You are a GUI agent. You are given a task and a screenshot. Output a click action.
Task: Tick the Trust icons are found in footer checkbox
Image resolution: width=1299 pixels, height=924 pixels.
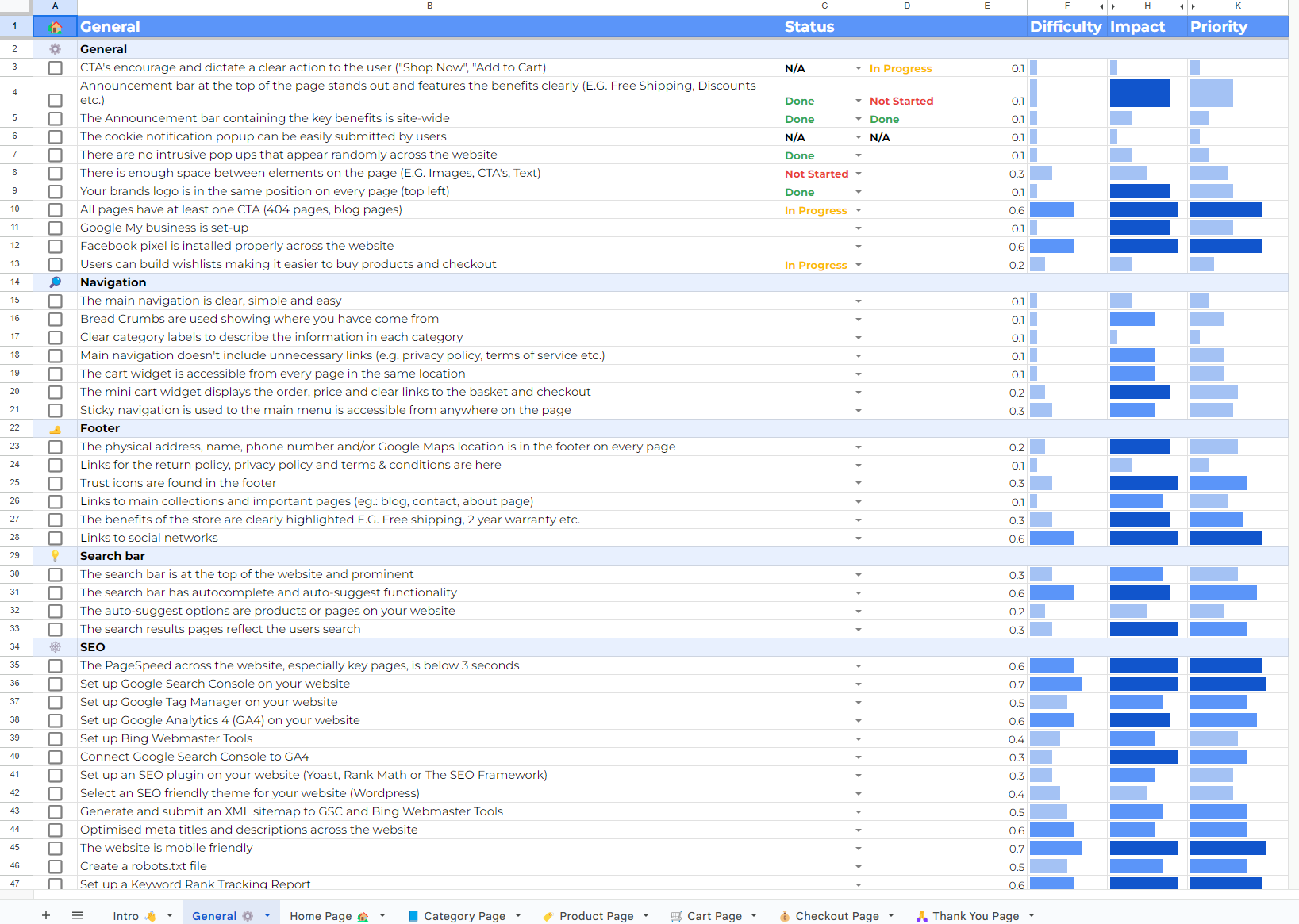56,484
